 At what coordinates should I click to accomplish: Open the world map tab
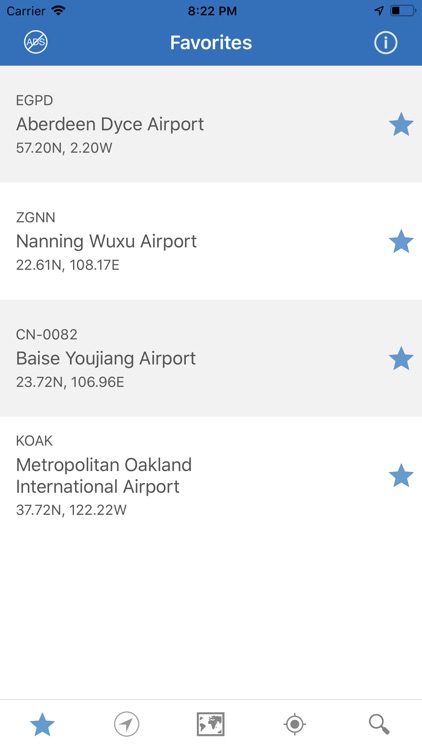click(x=211, y=724)
